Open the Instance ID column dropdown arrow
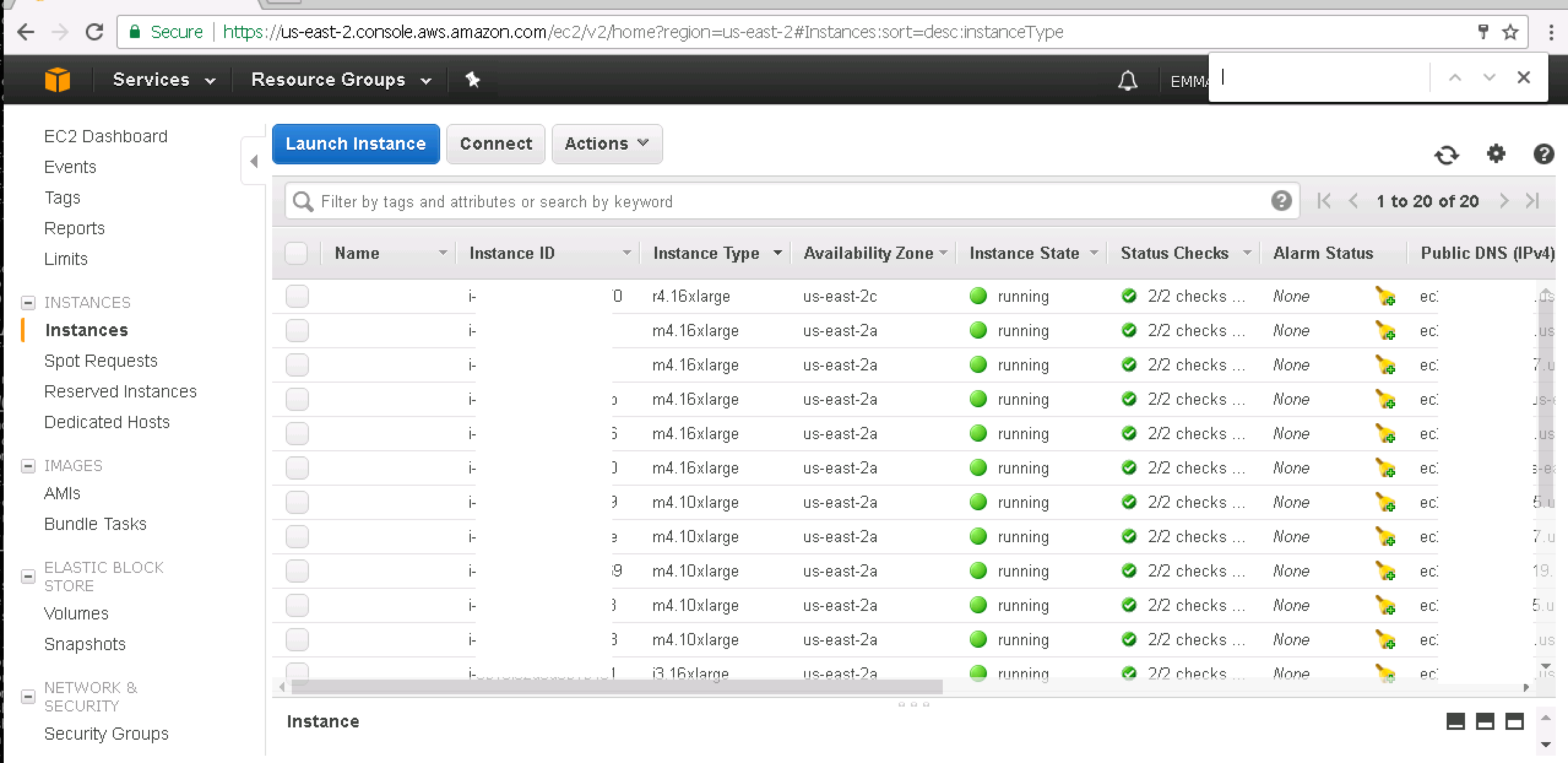 click(626, 253)
